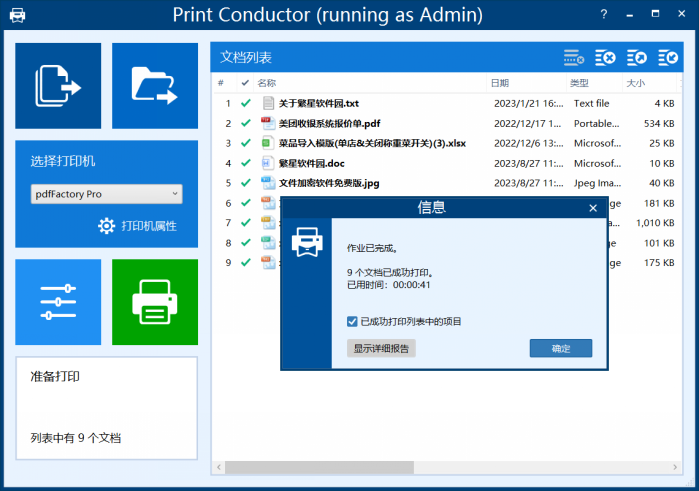Click the Print Conductor app icon in title bar
Screen dimensions: 699x491
pos(17,15)
